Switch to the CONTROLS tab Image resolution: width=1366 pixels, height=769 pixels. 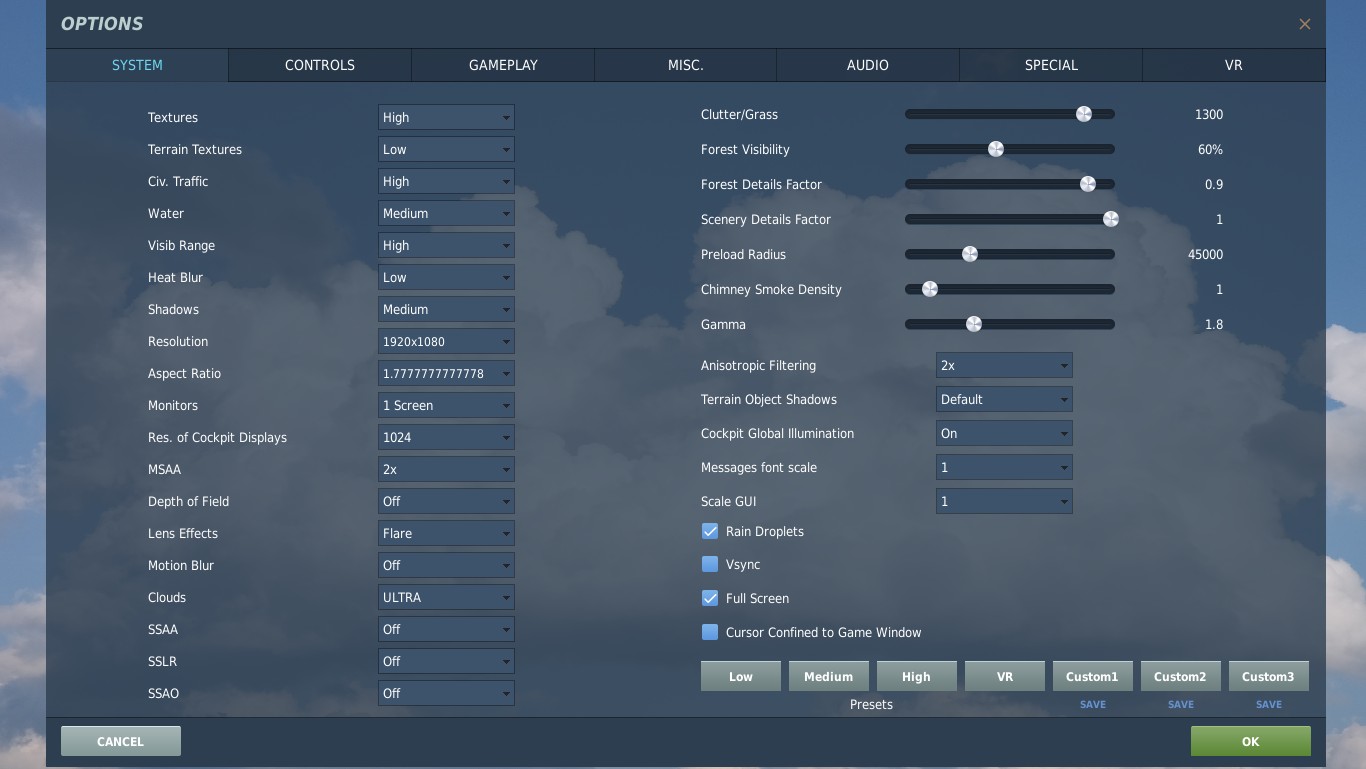[320, 65]
